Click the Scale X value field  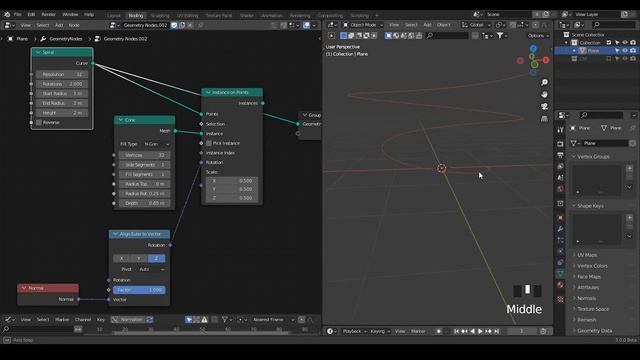232,181
